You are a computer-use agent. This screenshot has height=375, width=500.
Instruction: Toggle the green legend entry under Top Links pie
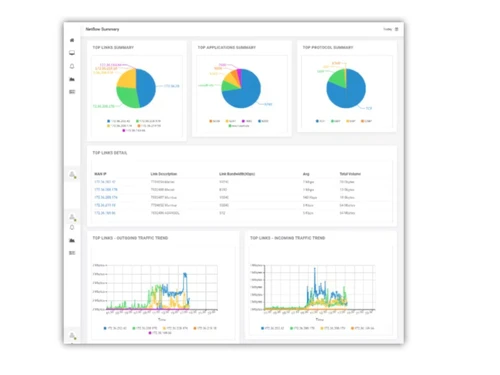click(148, 121)
